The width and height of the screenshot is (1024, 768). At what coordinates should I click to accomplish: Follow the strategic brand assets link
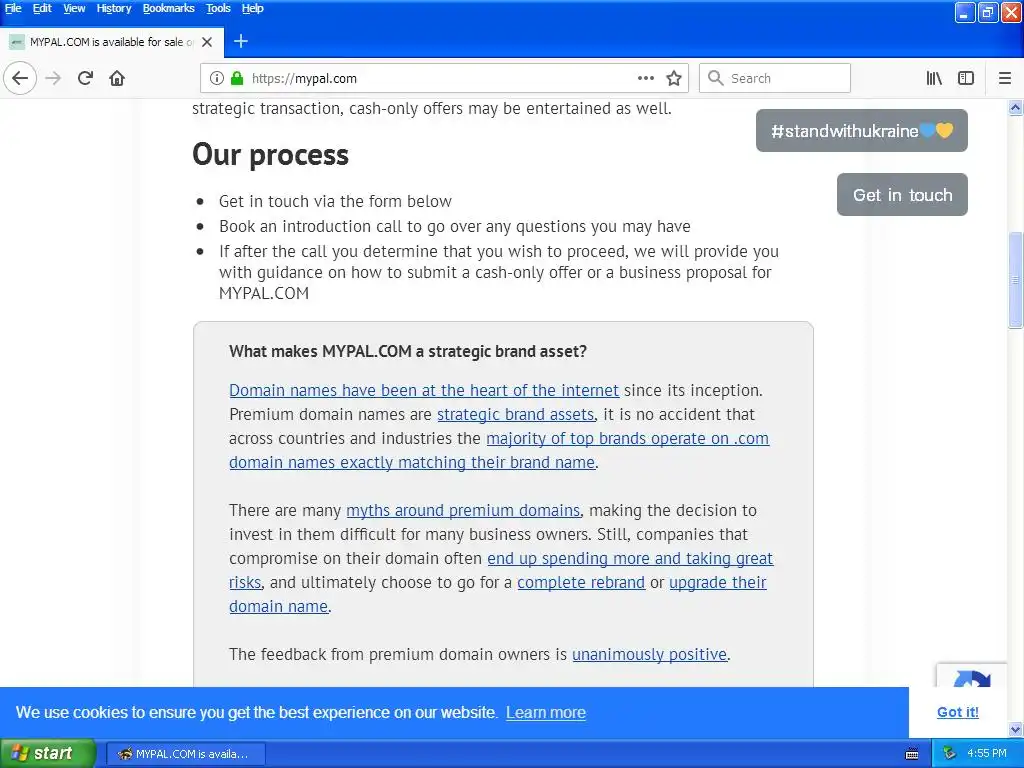516,415
